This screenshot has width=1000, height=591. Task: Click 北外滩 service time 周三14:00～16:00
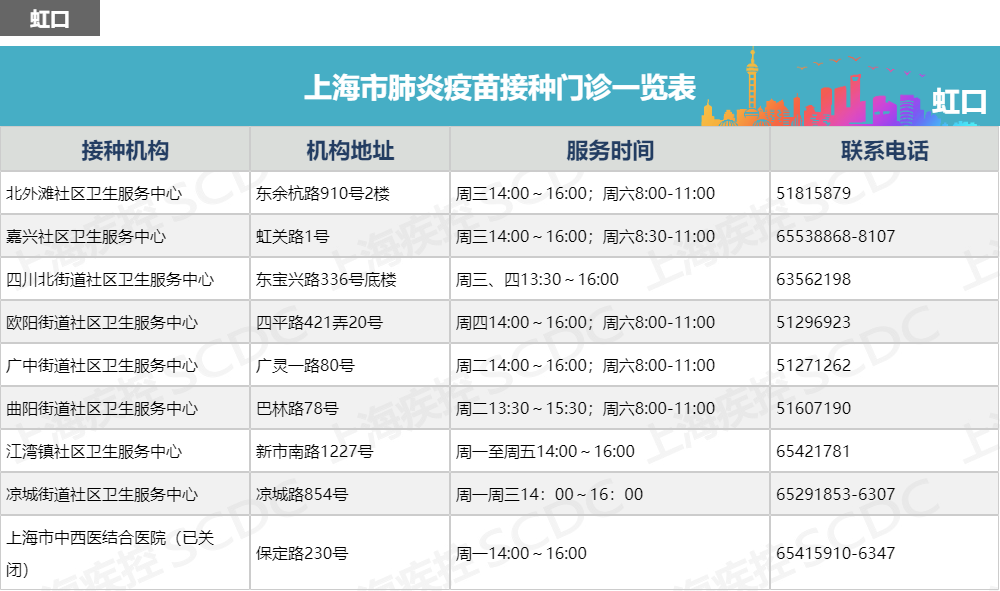[x=520, y=193]
